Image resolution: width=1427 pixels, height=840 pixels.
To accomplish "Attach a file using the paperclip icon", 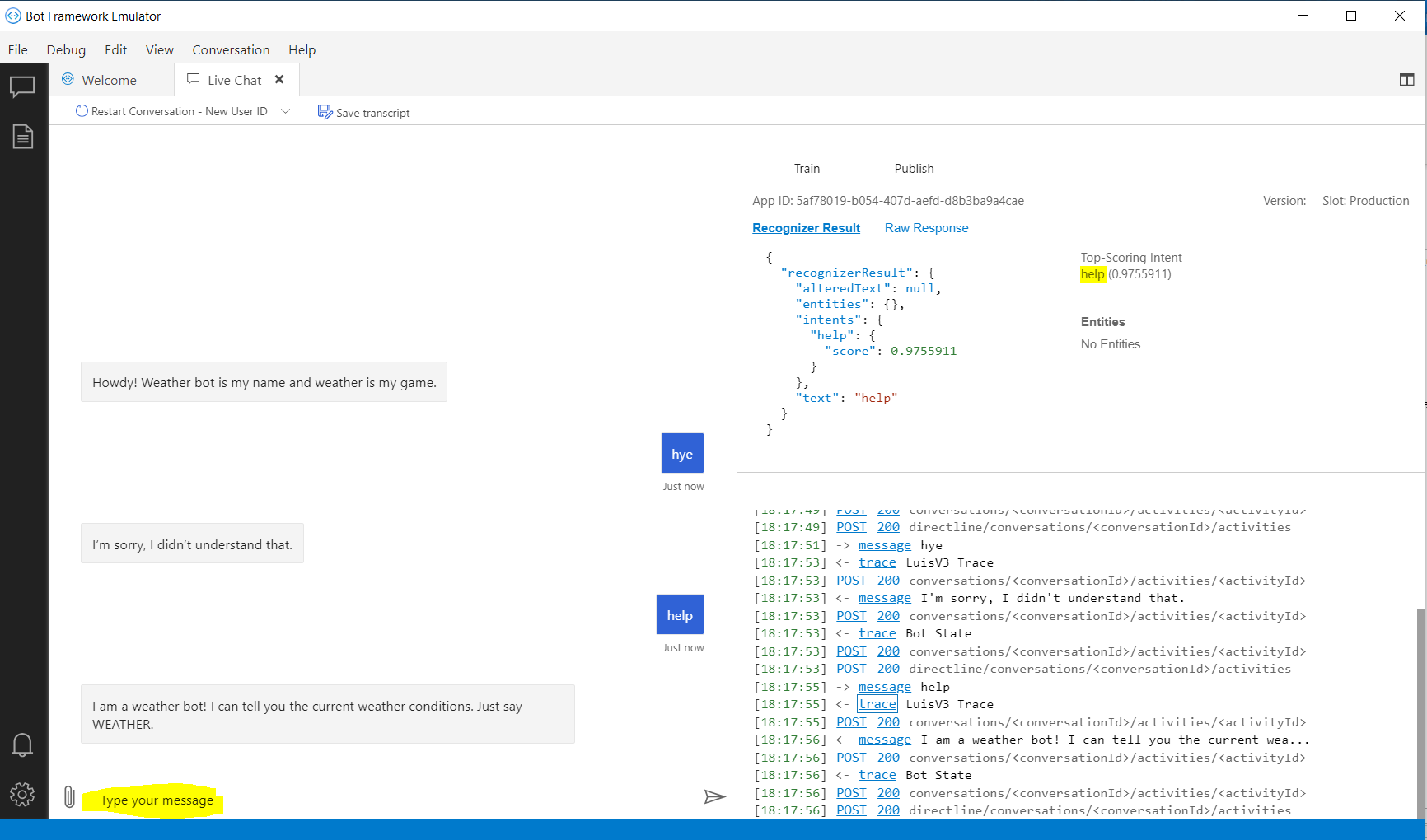I will (69, 796).
